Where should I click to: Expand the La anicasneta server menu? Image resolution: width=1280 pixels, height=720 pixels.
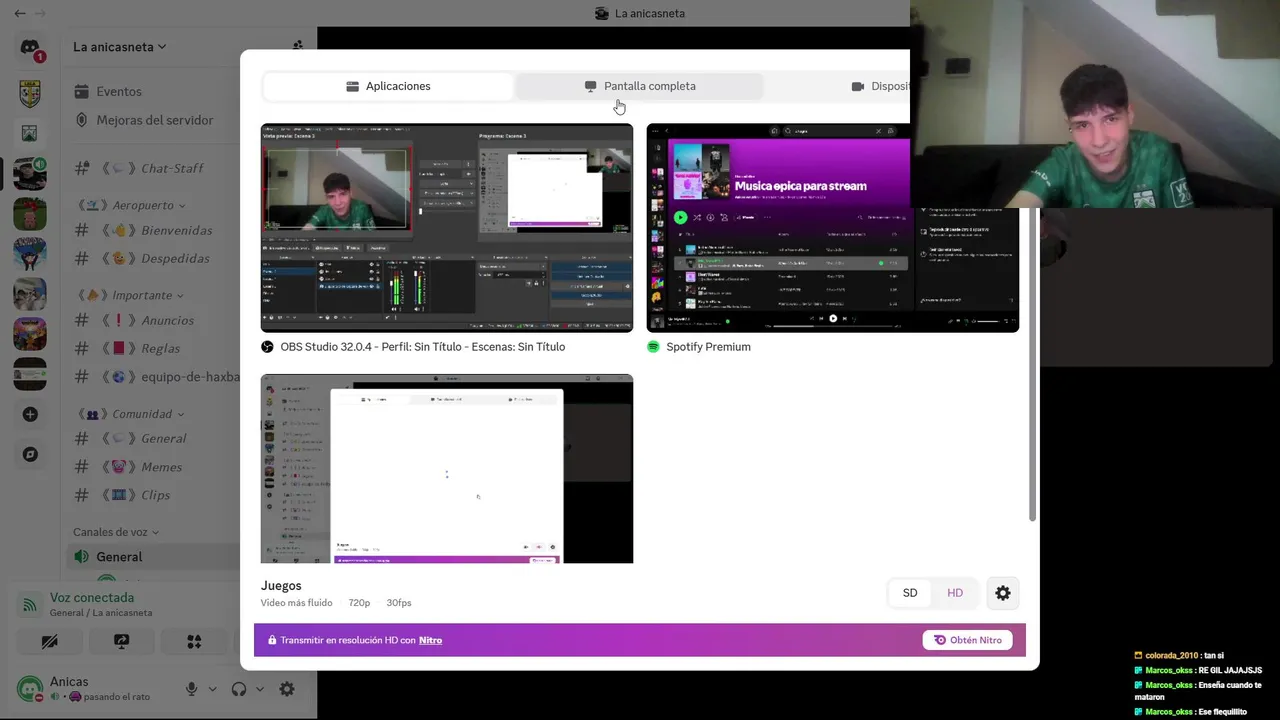[x=119, y=46]
